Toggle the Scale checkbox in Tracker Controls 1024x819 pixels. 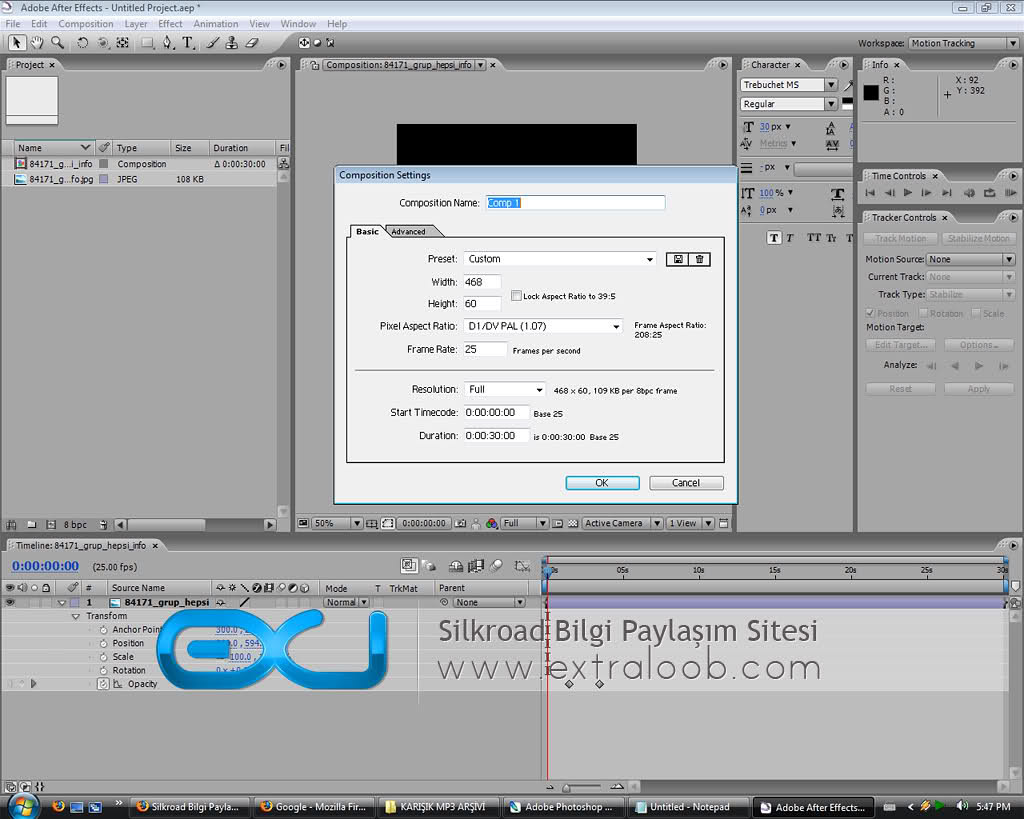click(976, 313)
